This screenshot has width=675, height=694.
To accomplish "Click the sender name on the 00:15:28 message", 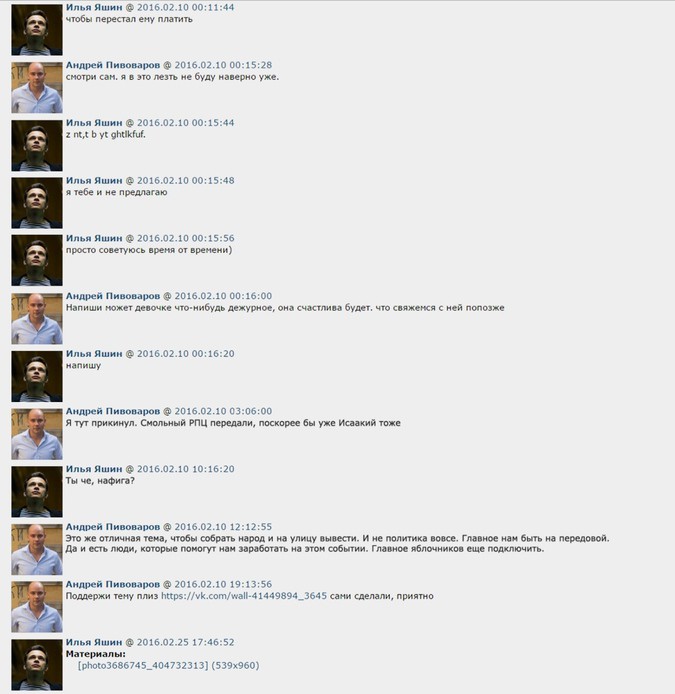I will coord(113,65).
